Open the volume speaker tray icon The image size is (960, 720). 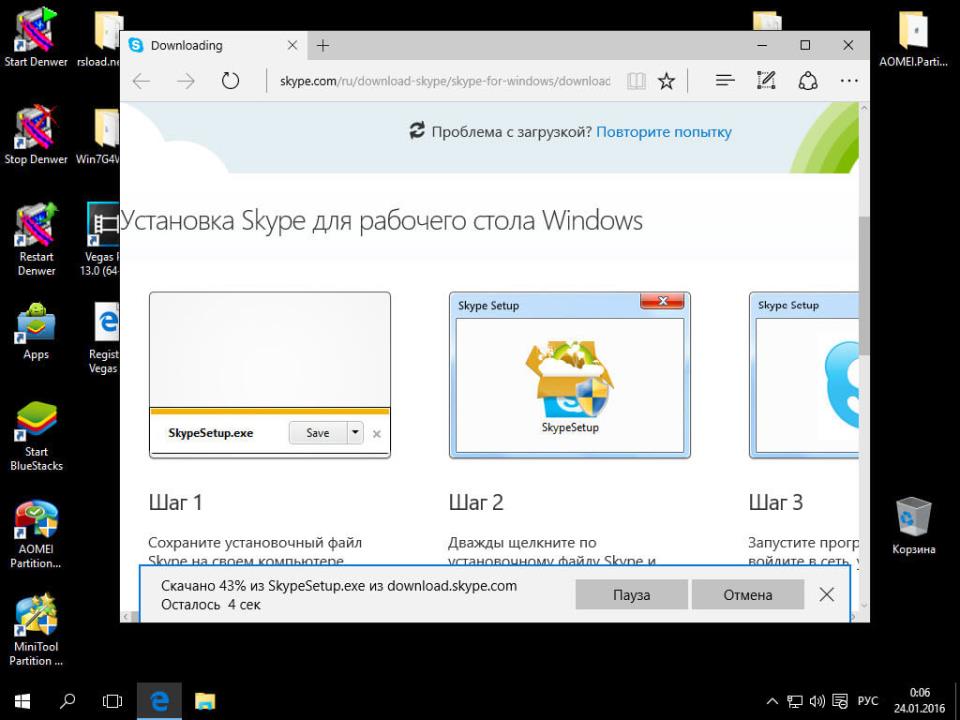(x=817, y=702)
